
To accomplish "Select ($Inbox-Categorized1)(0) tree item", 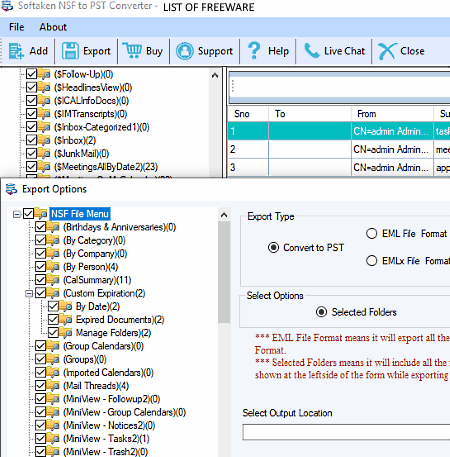I will coord(102,127).
